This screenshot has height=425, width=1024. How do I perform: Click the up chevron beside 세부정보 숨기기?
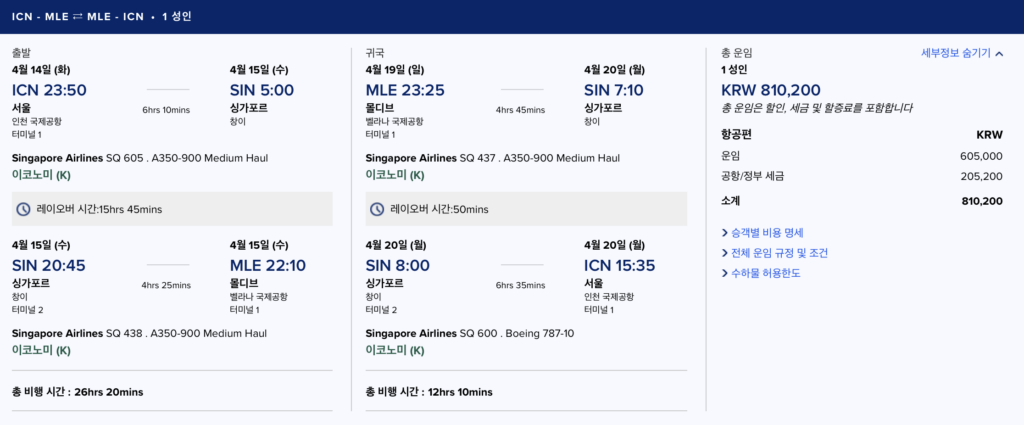(999, 53)
